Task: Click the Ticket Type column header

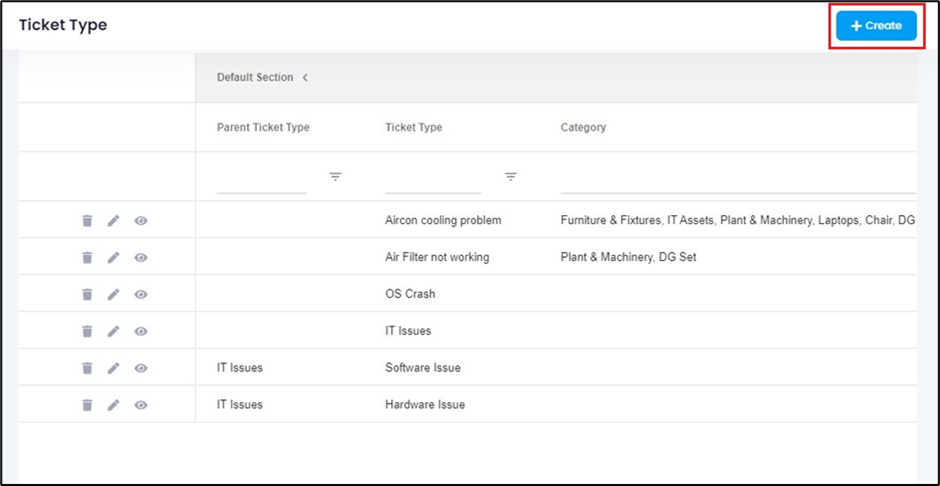Action: click(413, 128)
